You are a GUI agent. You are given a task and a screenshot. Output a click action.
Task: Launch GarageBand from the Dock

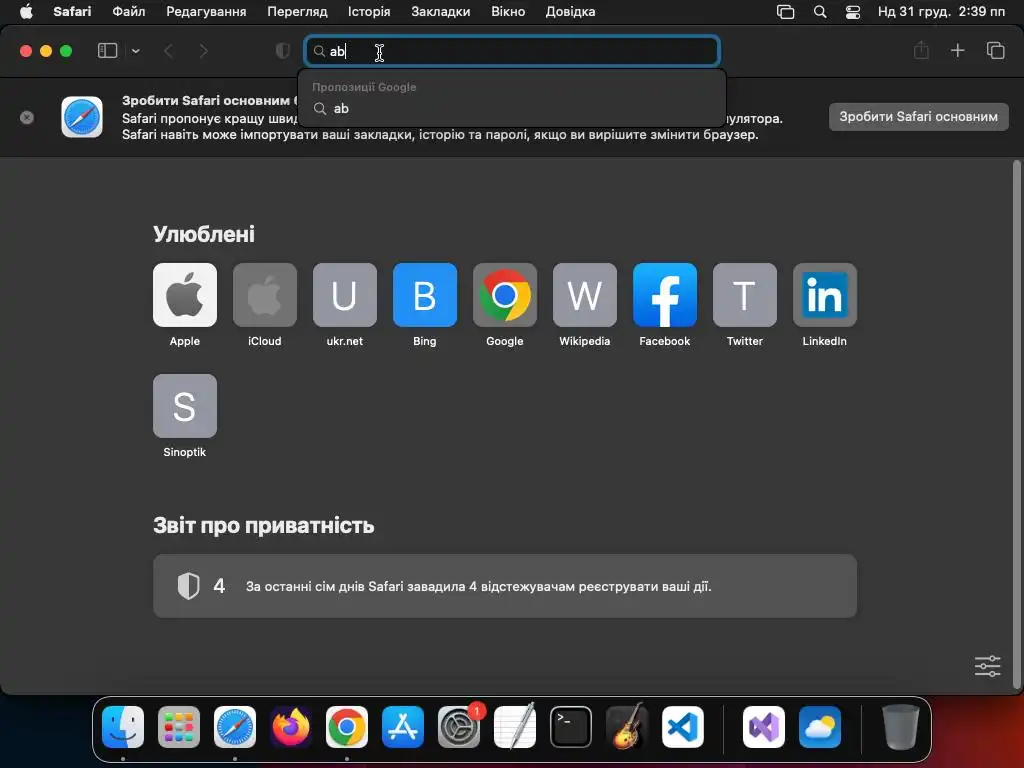click(x=627, y=727)
